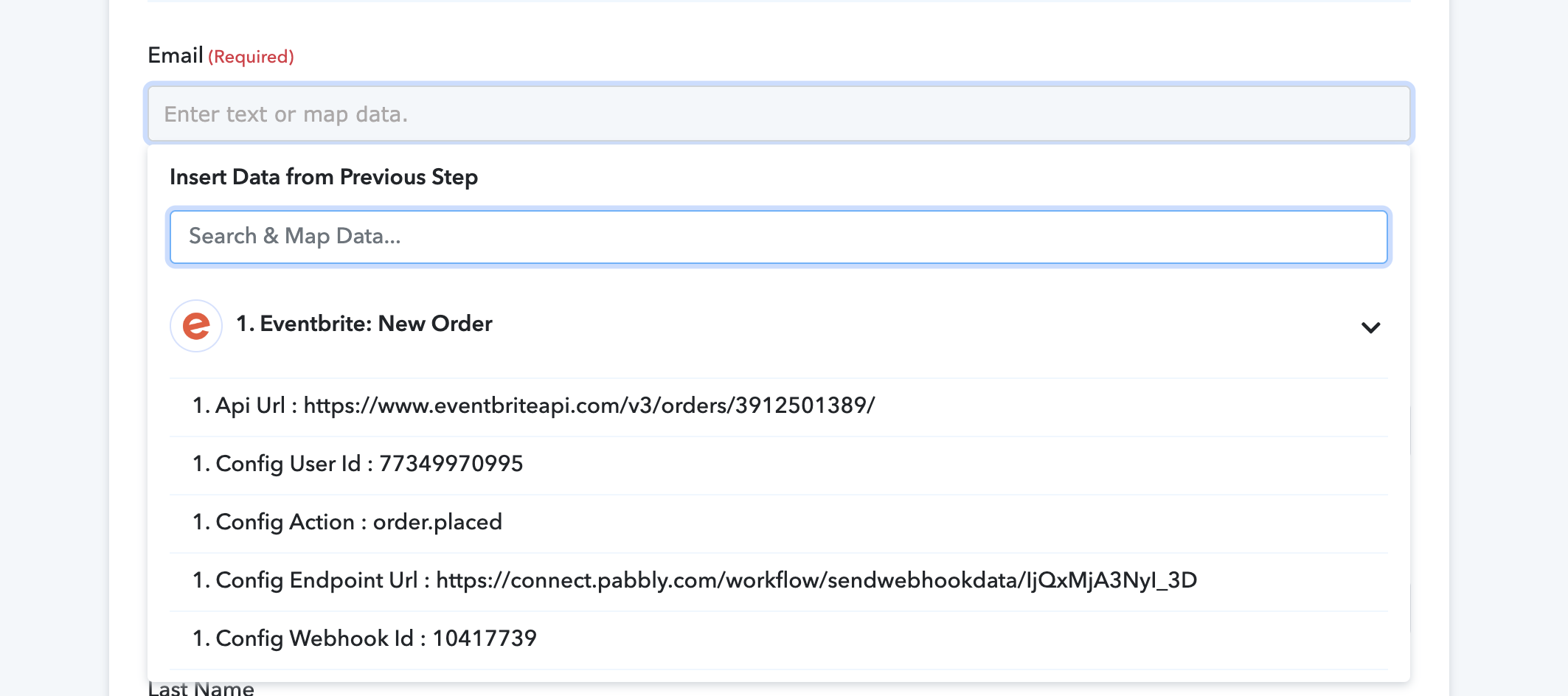The image size is (1568, 696).
Task: Select the order.placed action value
Action: click(437, 522)
